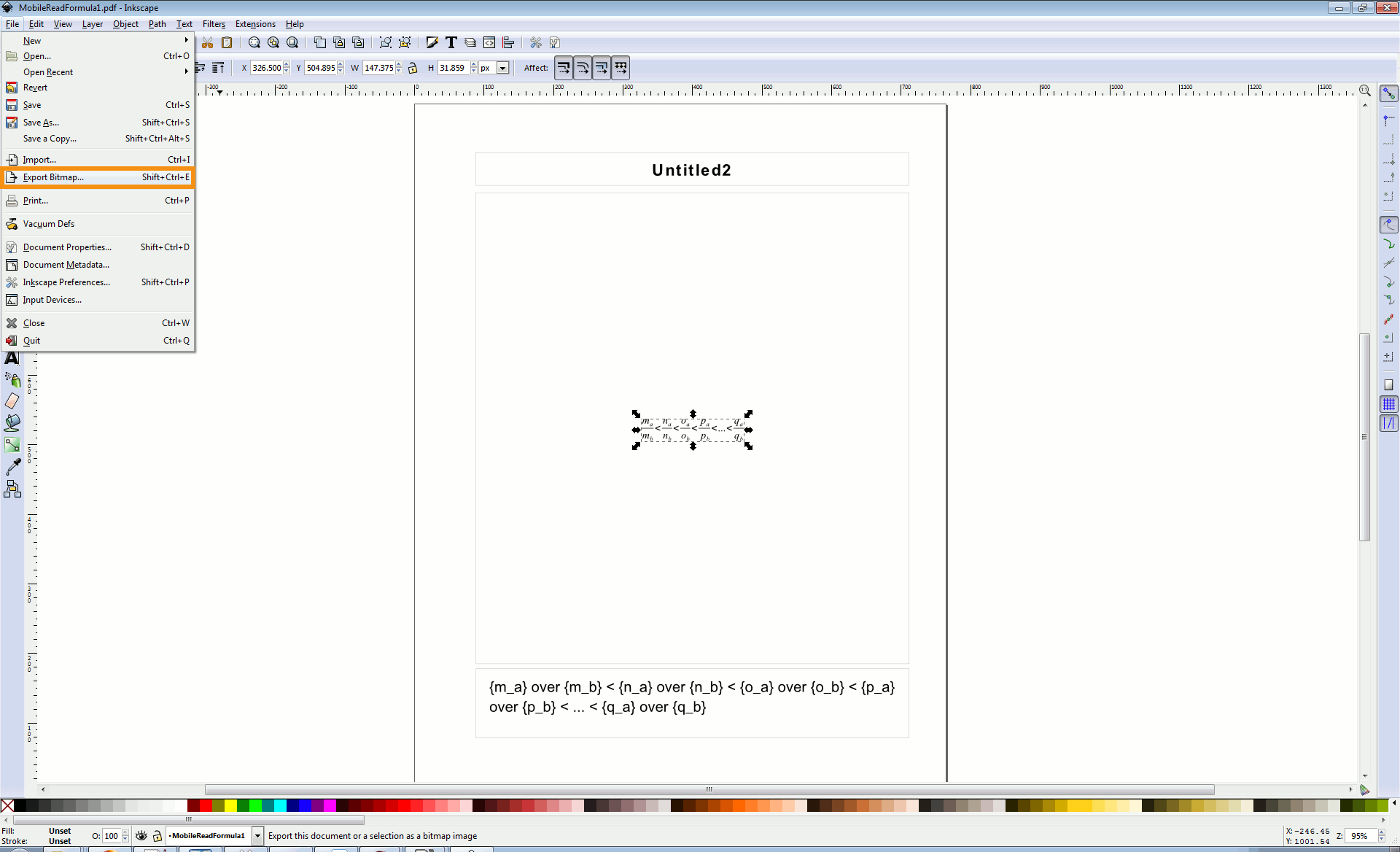The image size is (1400, 852).
Task: Toggle scale stroke width Affect button
Action: [564, 68]
